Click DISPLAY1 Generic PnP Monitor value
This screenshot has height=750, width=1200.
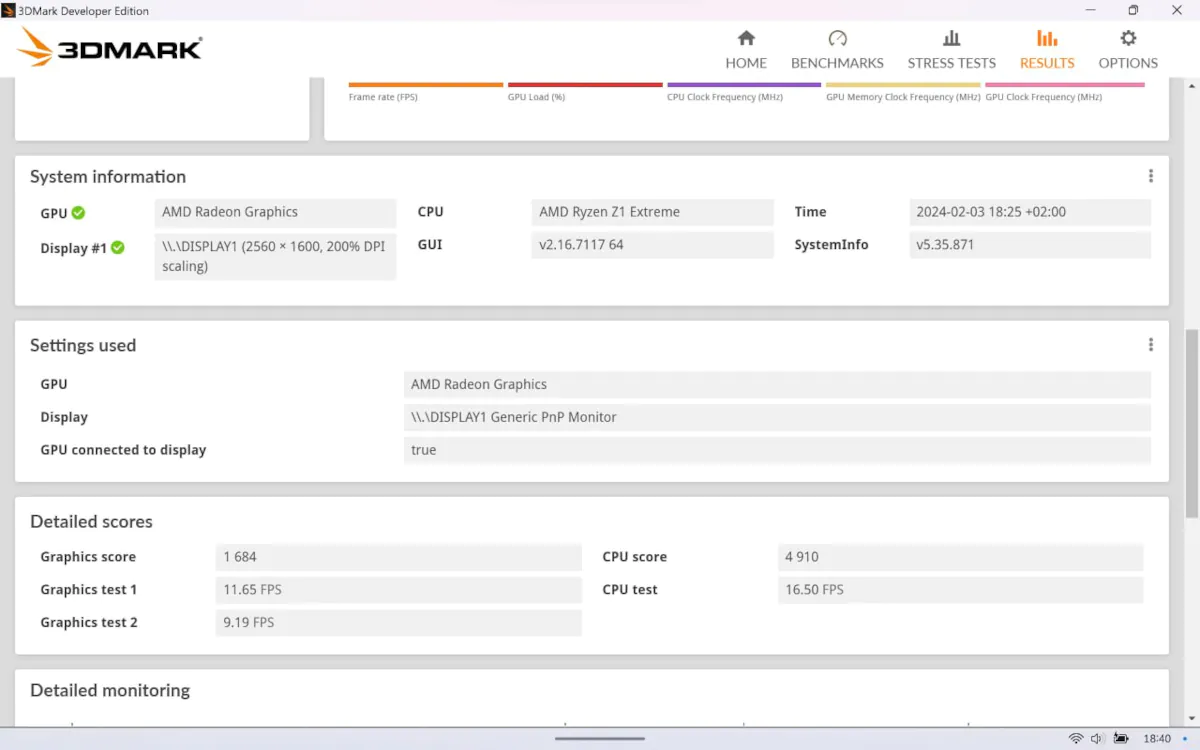pyautogui.click(x=777, y=417)
